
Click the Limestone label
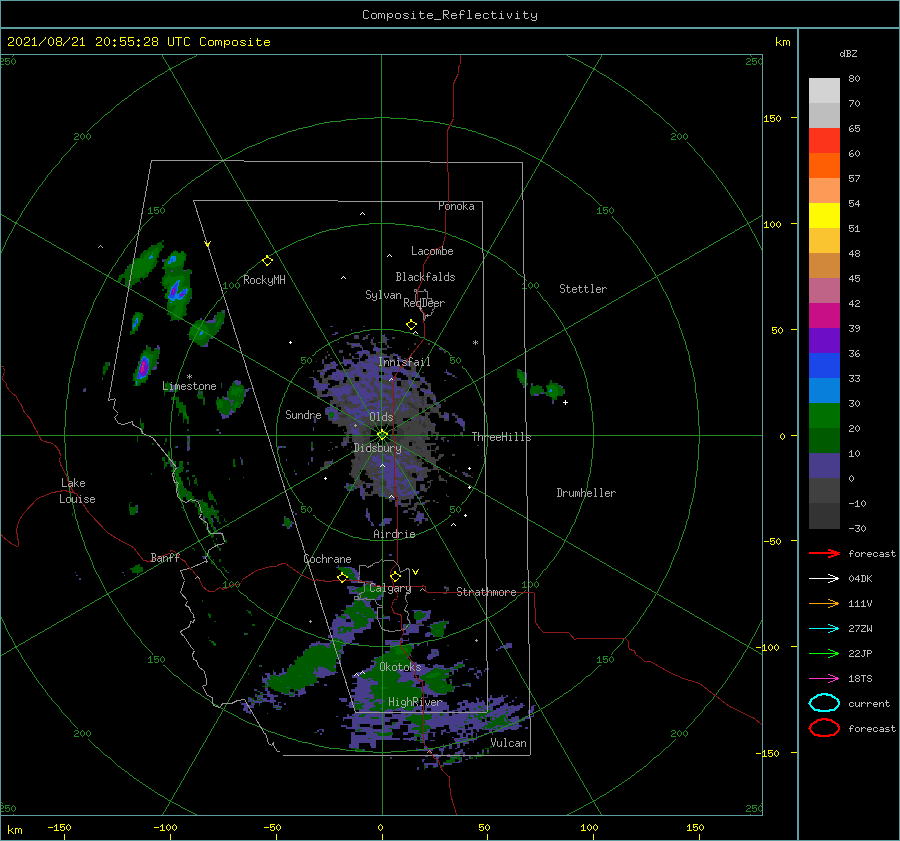coord(189,386)
